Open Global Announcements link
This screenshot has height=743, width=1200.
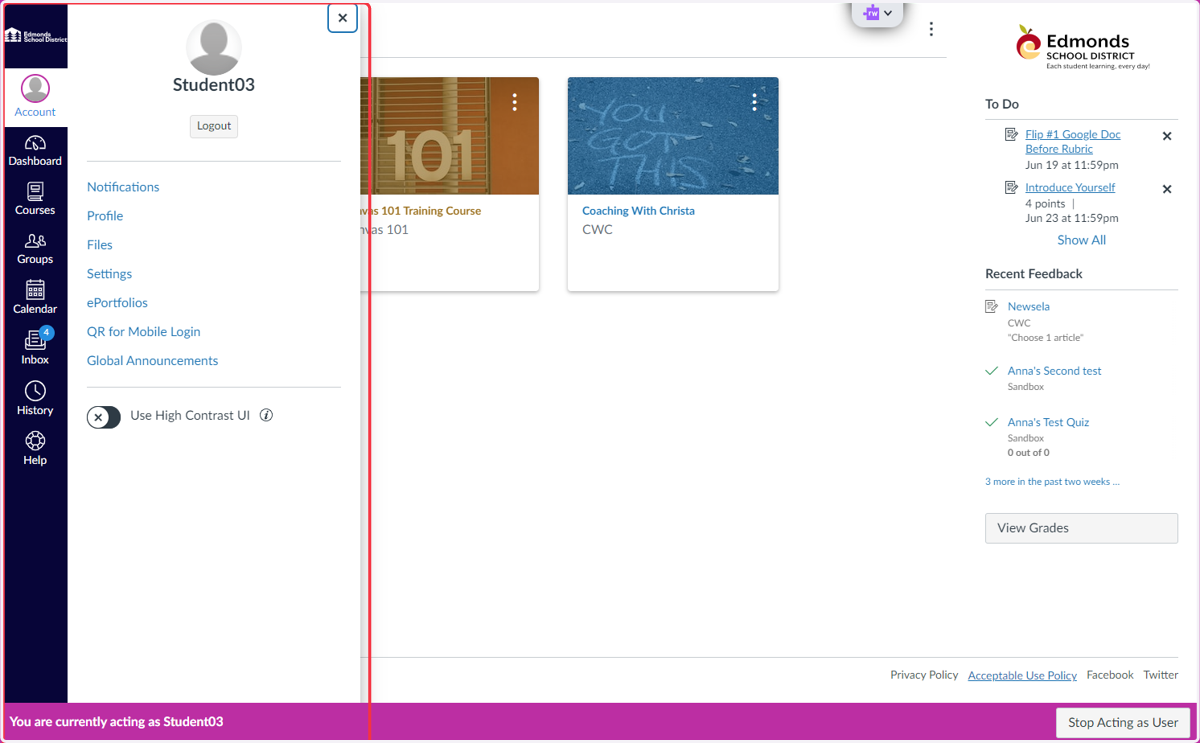coord(152,361)
